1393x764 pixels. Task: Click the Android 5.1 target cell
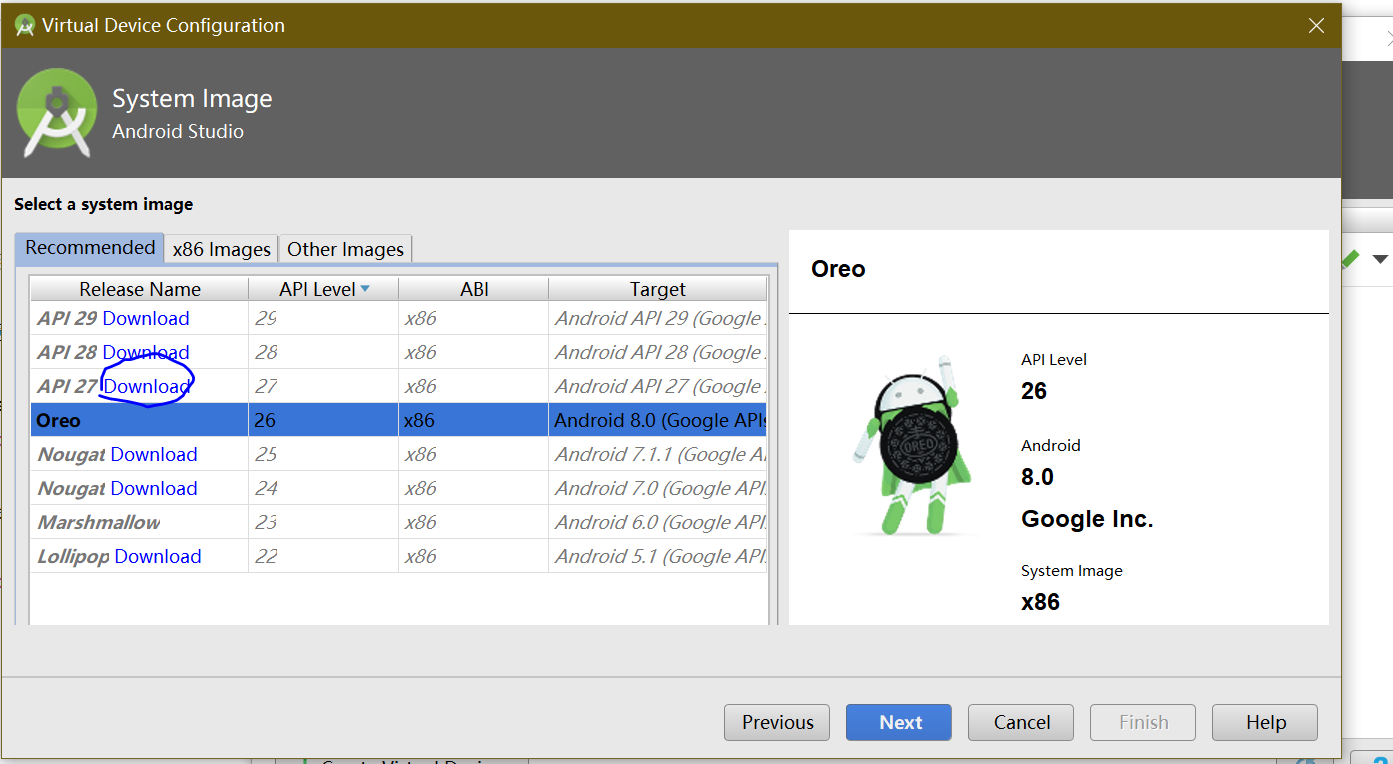click(x=658, y=556)
